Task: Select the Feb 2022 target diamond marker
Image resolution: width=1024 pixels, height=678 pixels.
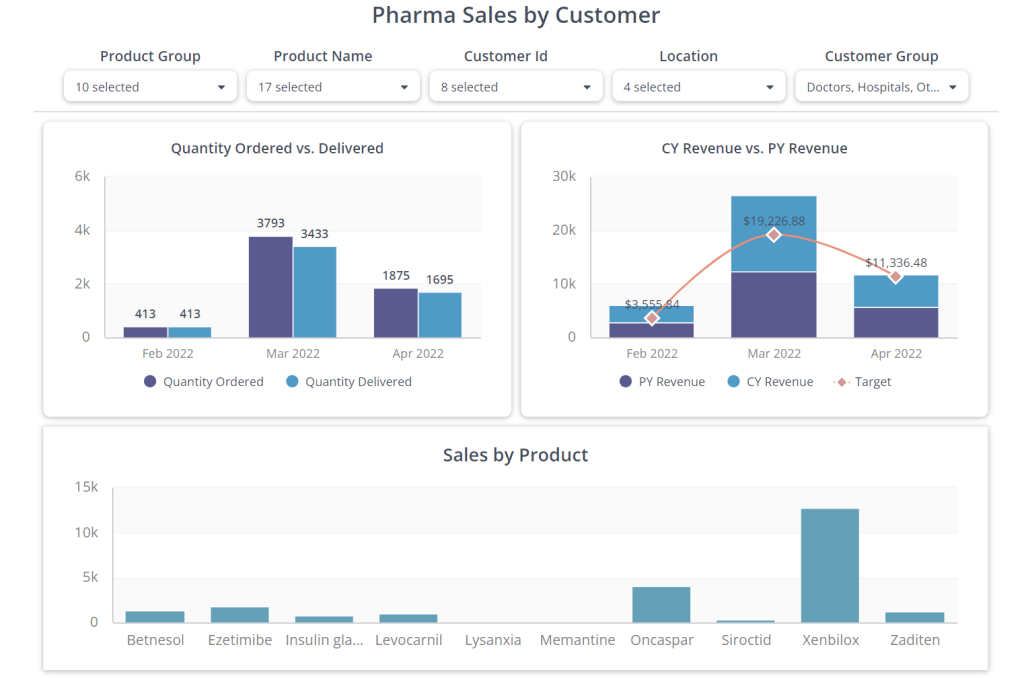Action: point(652,318)
